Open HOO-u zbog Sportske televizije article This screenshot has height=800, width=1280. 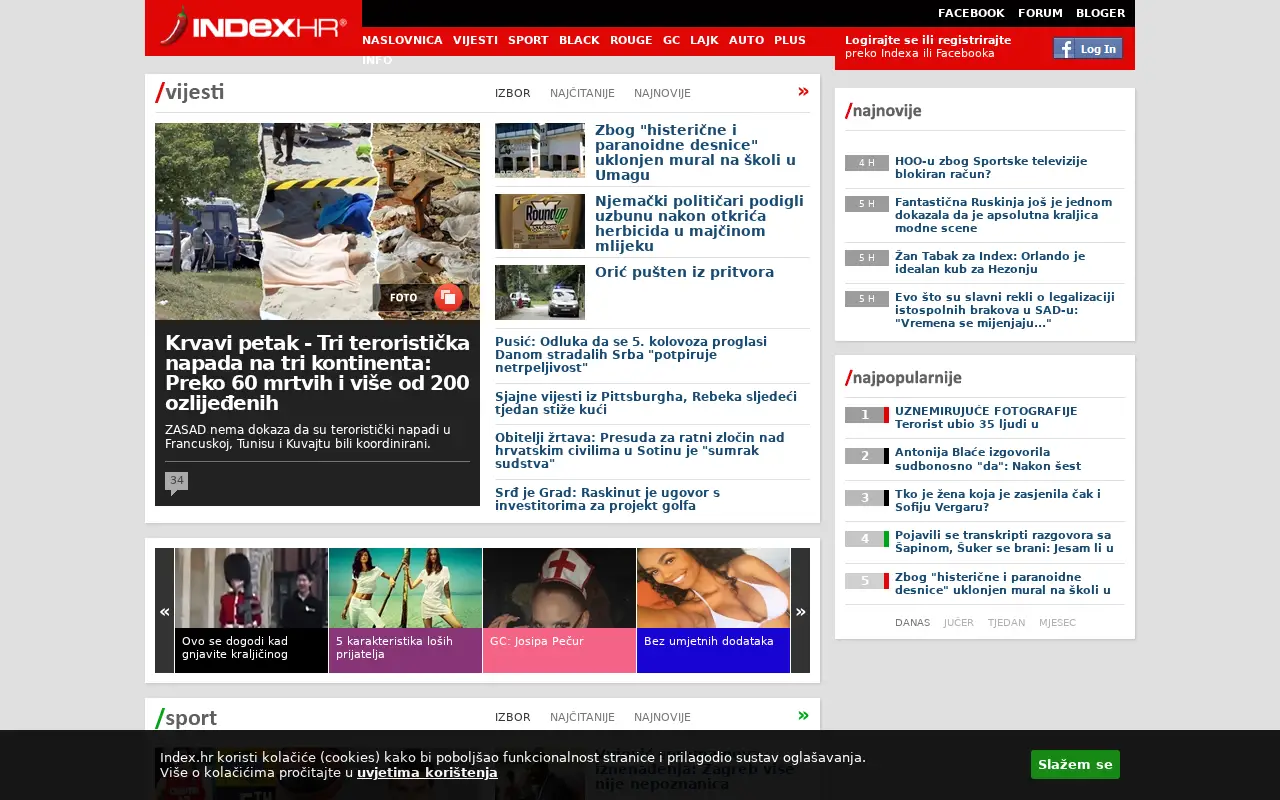[991, 167]
